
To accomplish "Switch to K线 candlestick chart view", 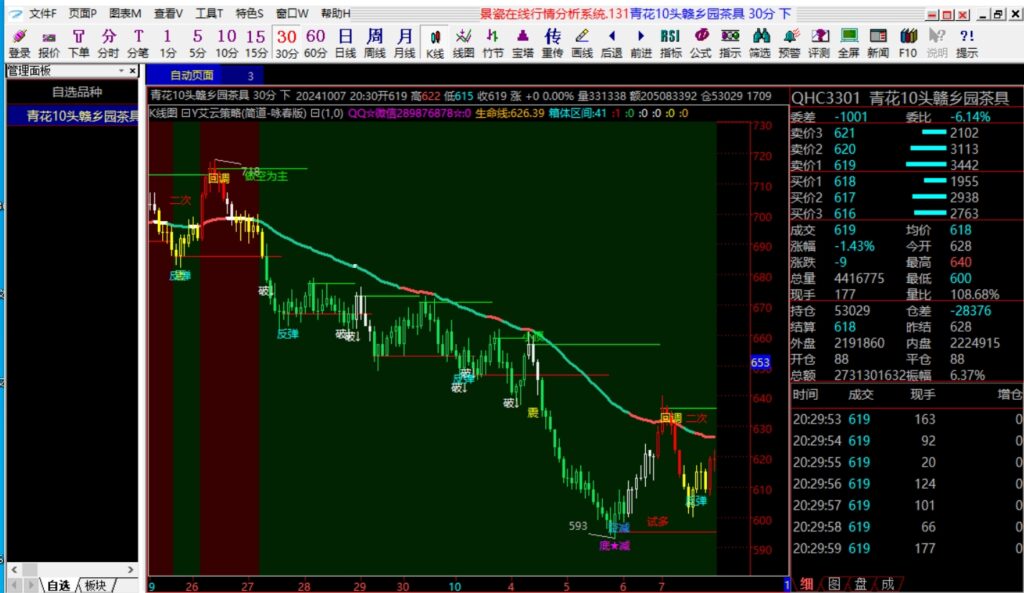I will [x=435, y=43].
